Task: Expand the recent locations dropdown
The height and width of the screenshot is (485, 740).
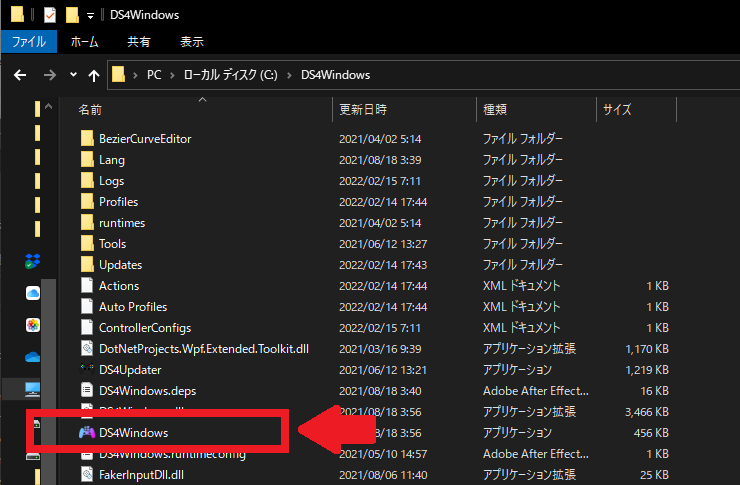Action: point(73,75)
